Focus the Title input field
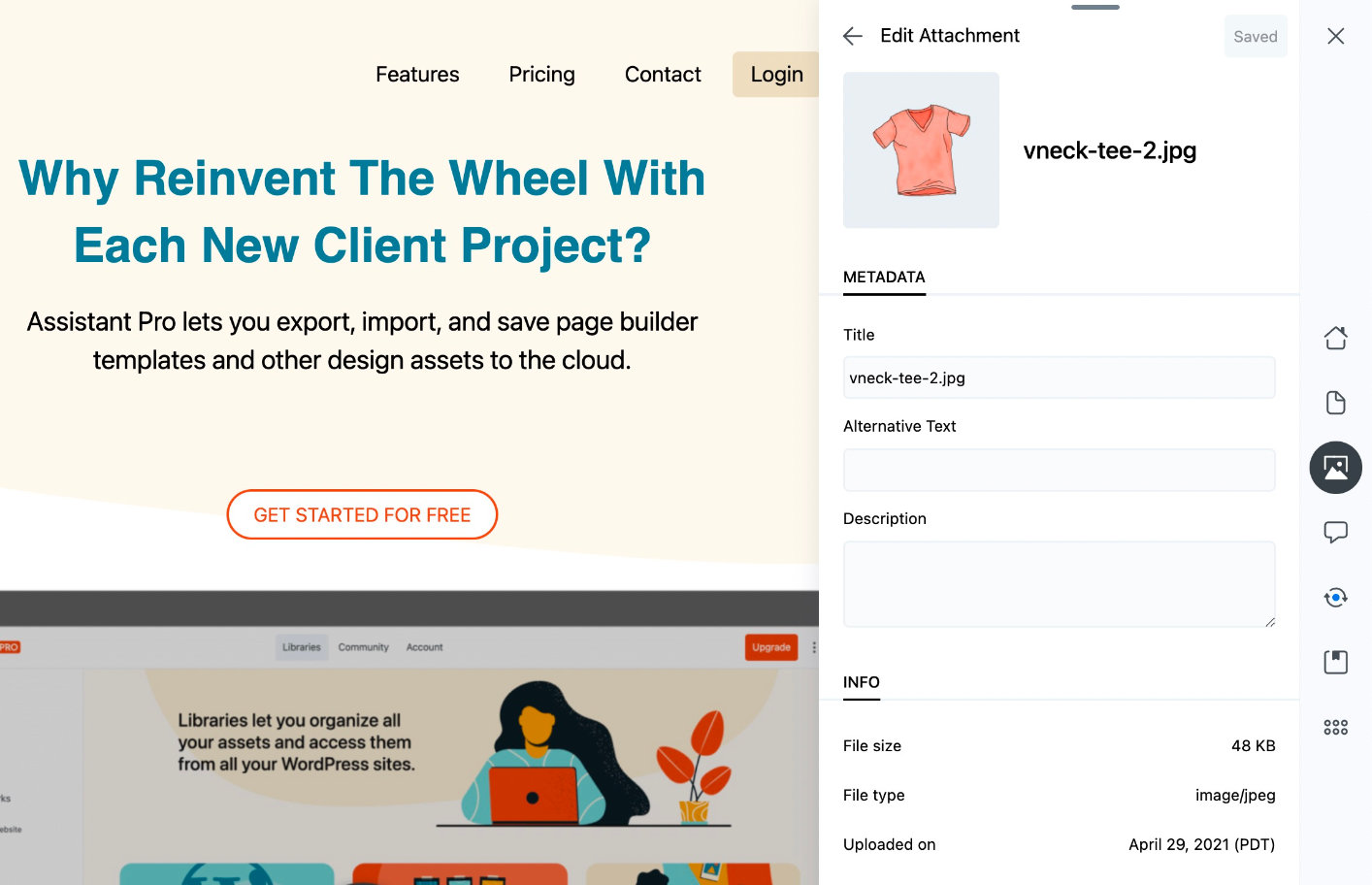This screenshot has height=885, width=1372. click(1059, 377)
